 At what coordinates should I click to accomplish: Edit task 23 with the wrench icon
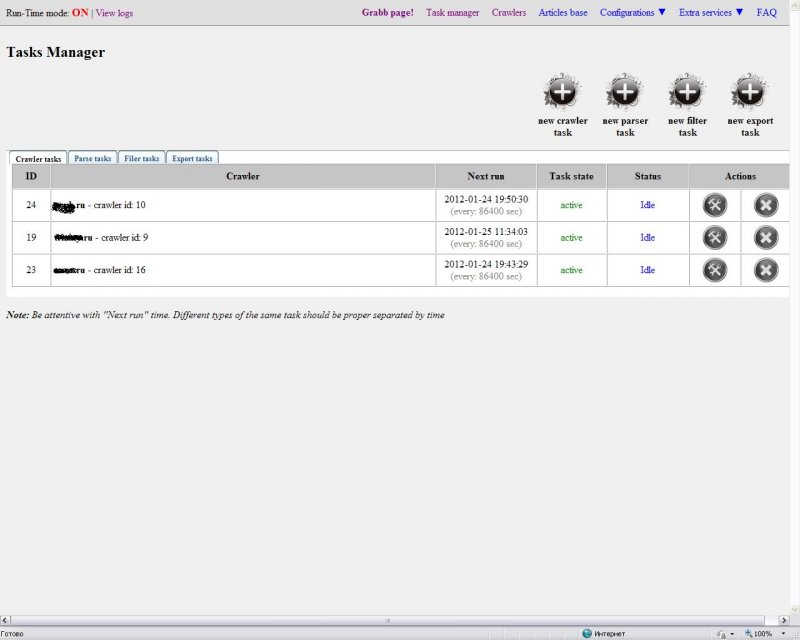click(714, 270)
